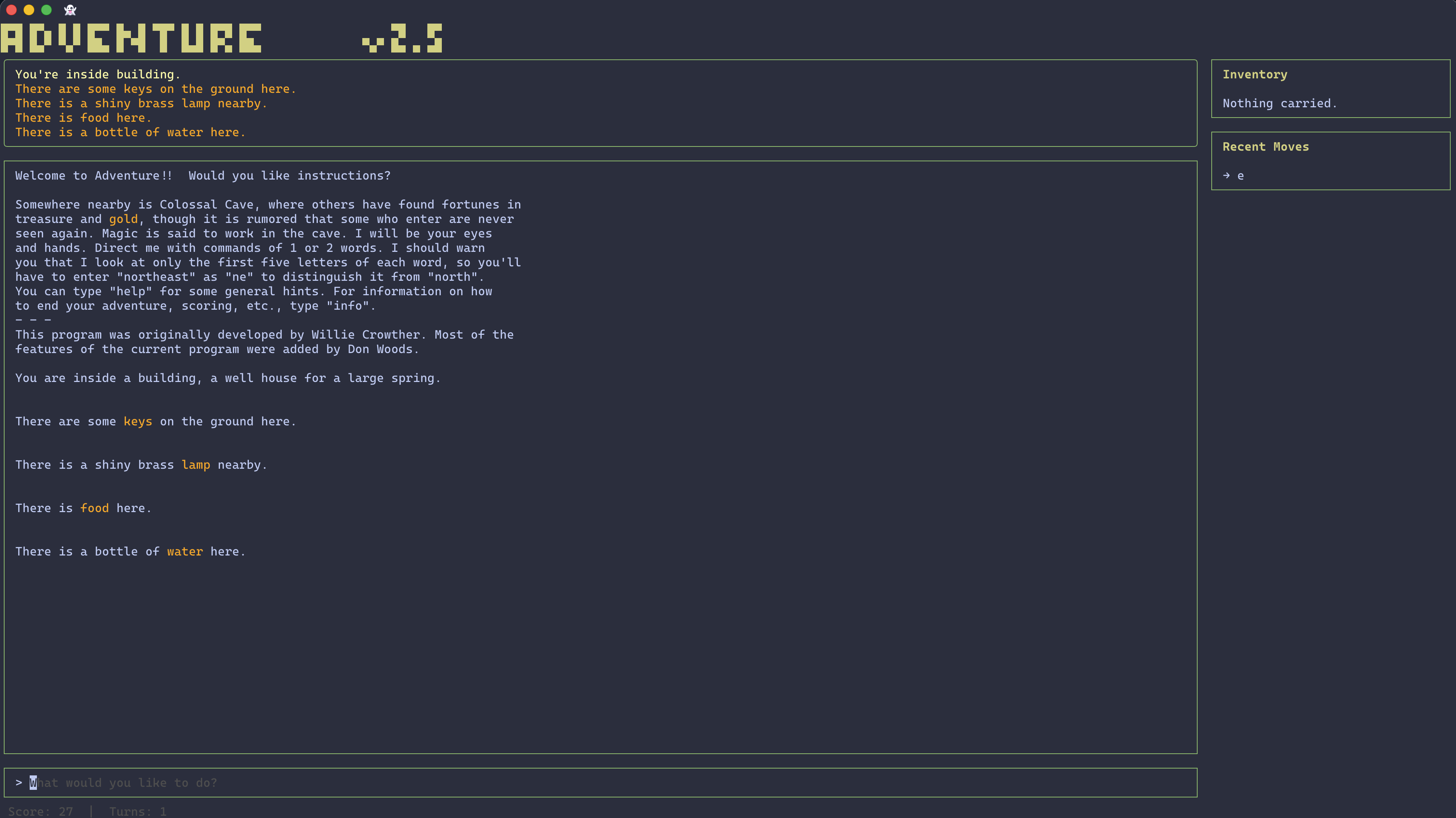The image size is (1456, 818).
Task: Click the ADVENTURE pixel-art title logo
Action: point(131,38)
